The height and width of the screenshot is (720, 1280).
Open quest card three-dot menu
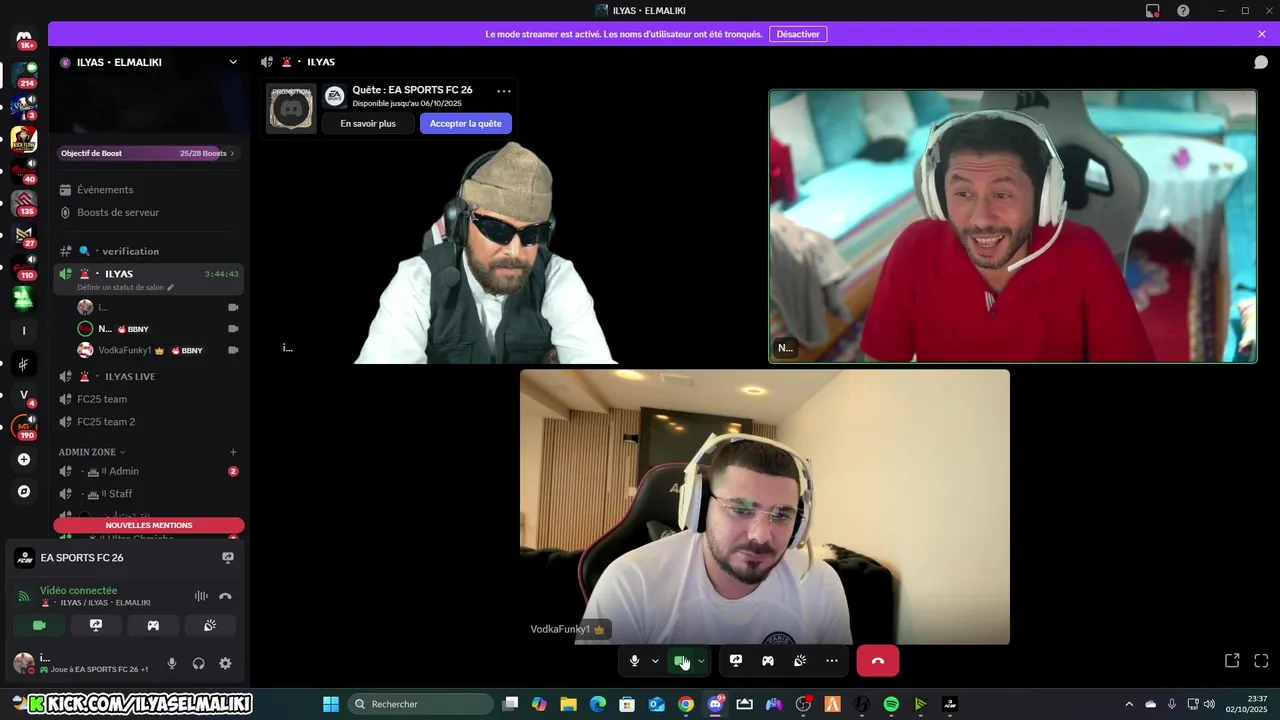tap(504, 90)
